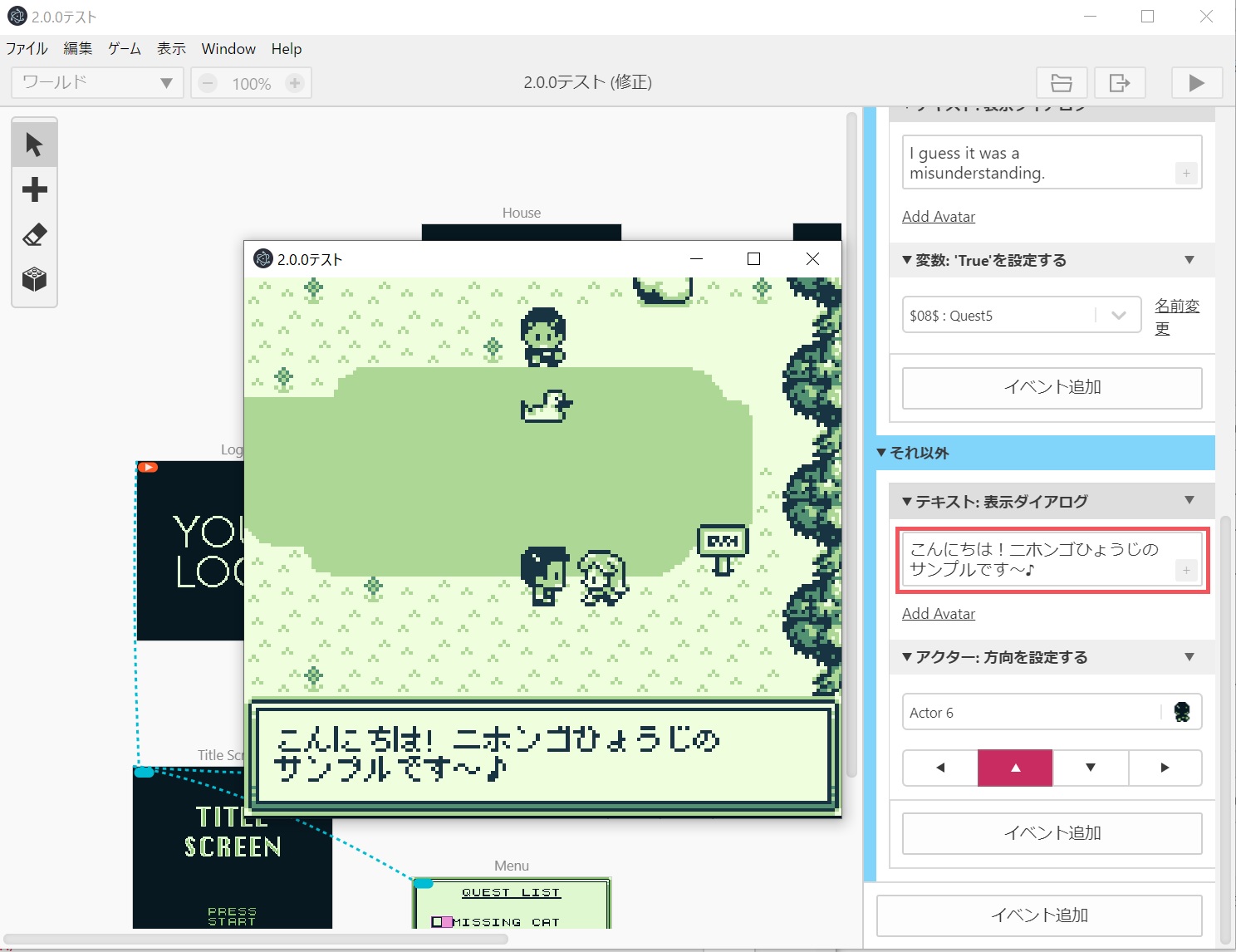This screenshot has width=1236, height=952.
Task: Open the project folder from the toolbar
Action: coord(1062,82)
